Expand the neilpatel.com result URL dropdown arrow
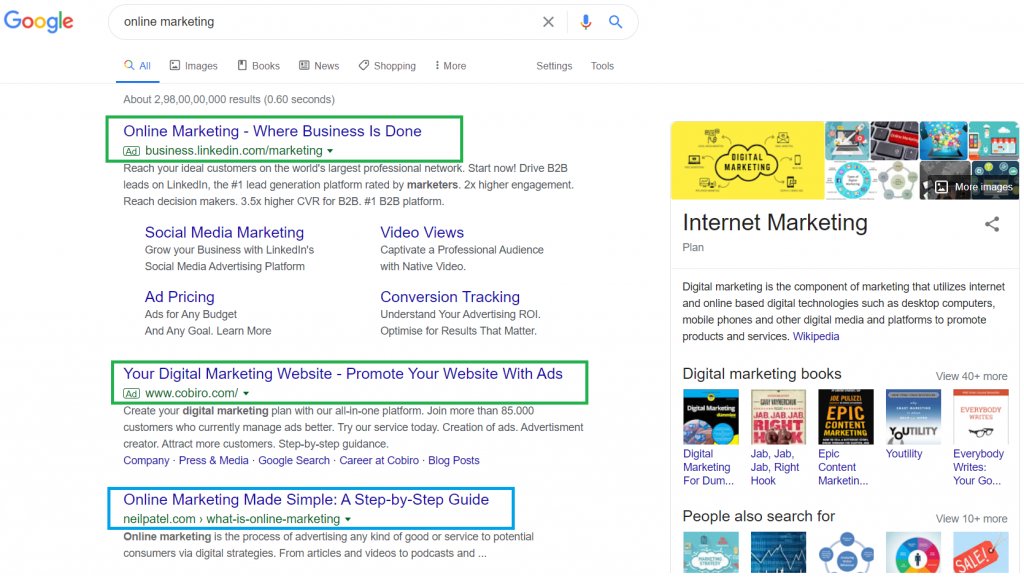Image resolution: width=1024 pixels, height=579 pixels. (x=348, y=520)
